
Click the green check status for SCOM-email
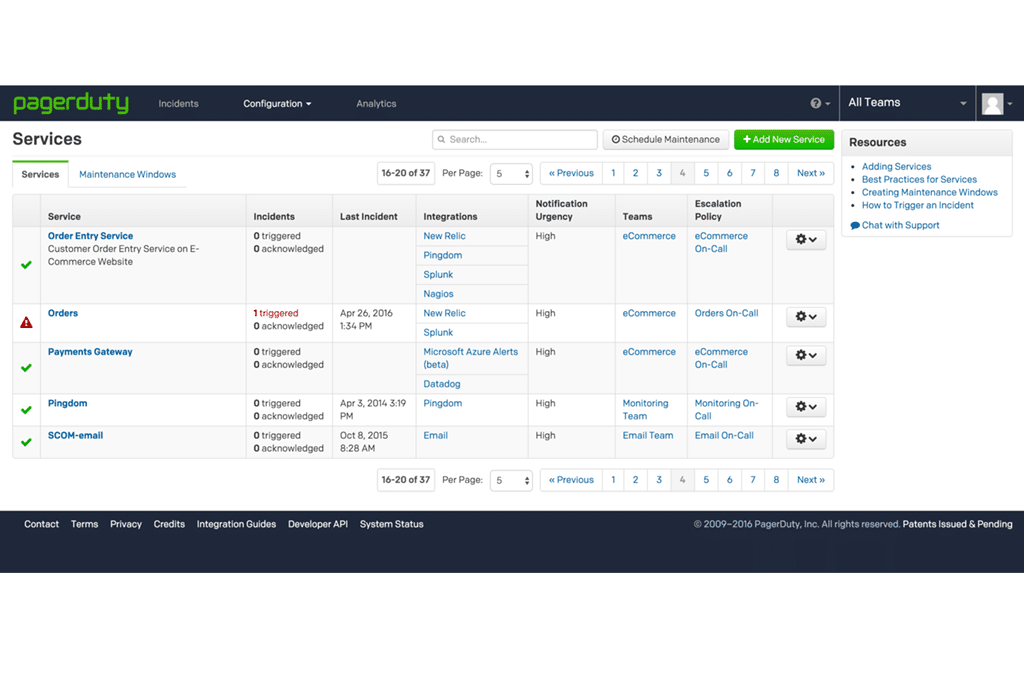[26, 442]
